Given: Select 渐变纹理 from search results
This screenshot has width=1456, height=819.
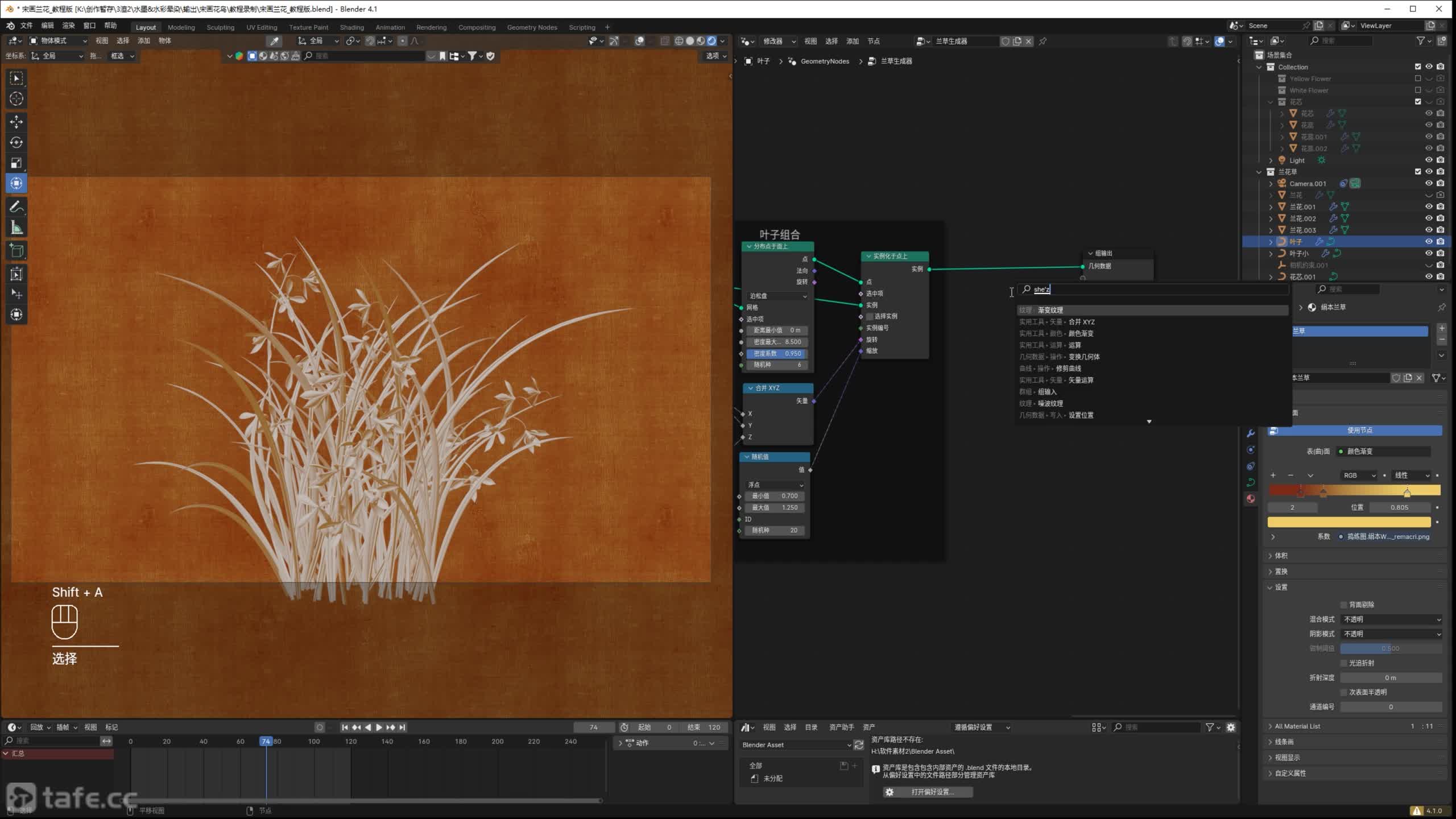Looking at the screenshot, I should coord(1050,310).
